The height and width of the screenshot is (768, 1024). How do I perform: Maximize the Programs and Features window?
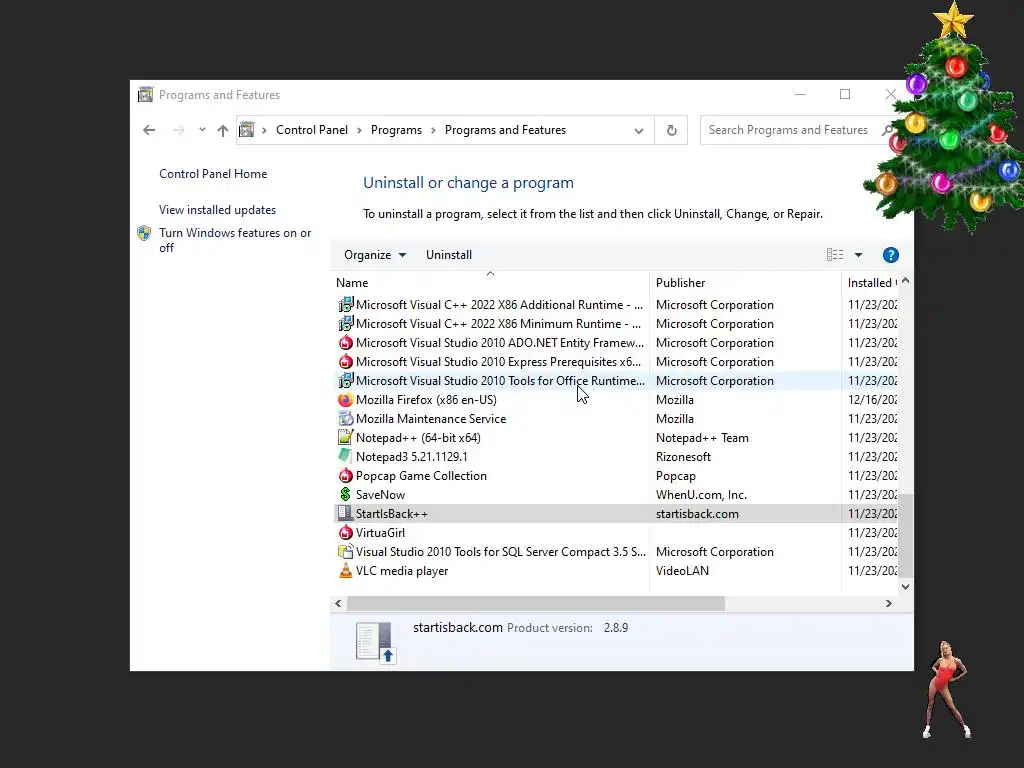(x=844, y=94)
